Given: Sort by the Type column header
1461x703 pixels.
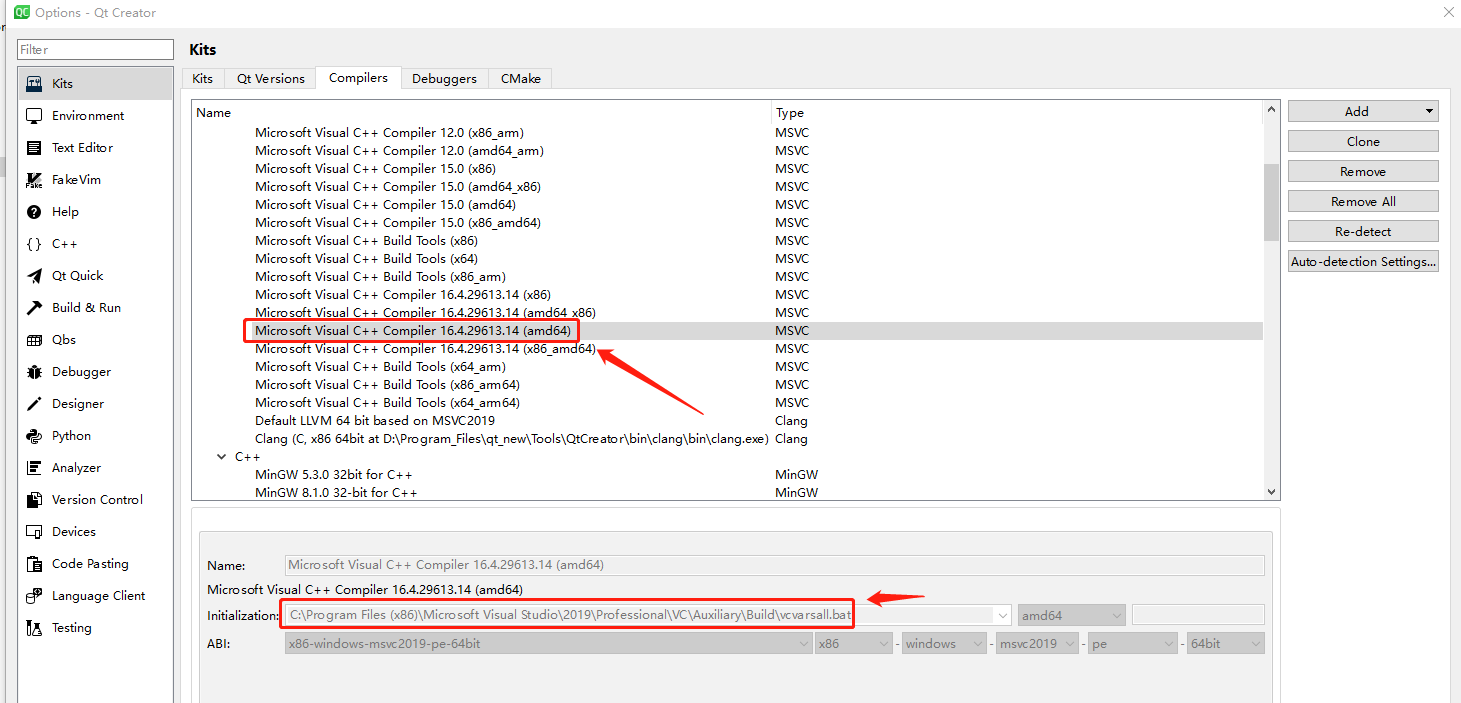Looking at the screenshot, I should click(x=1017, y=113).
